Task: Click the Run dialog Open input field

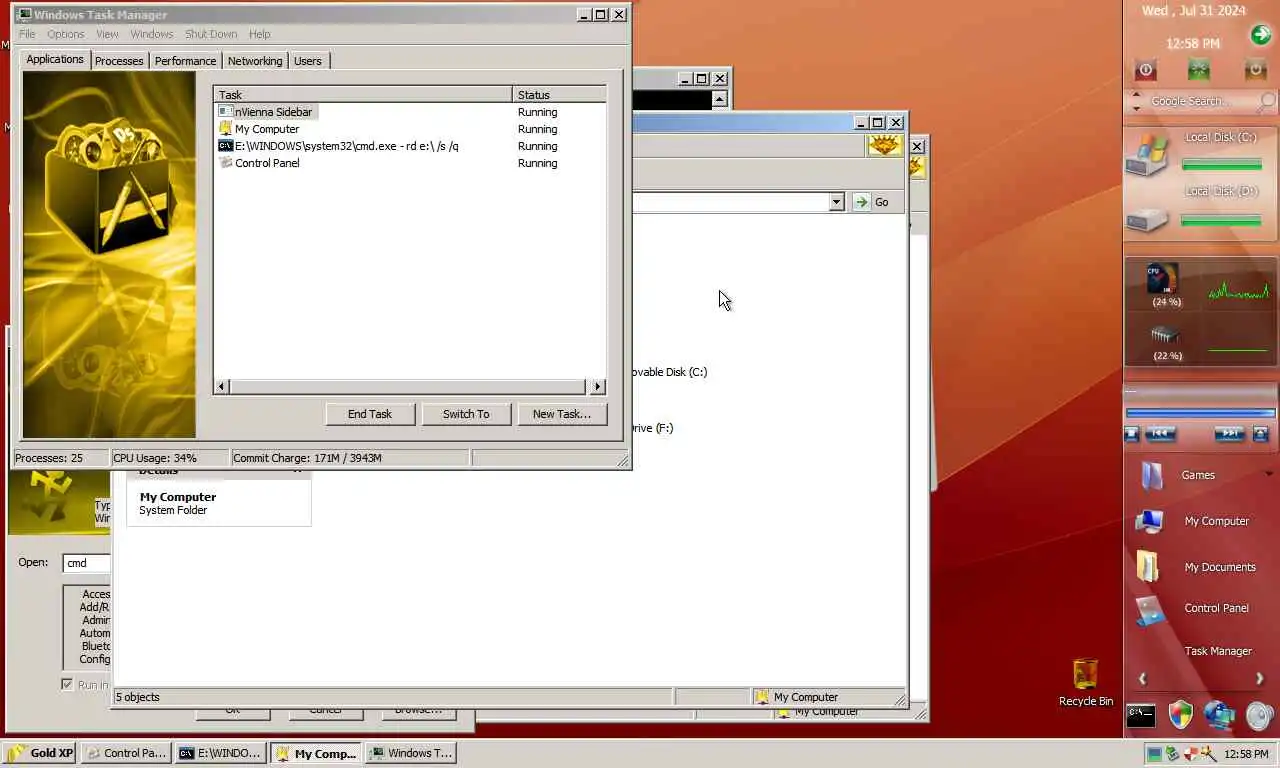Action: [x=87, y=563]
